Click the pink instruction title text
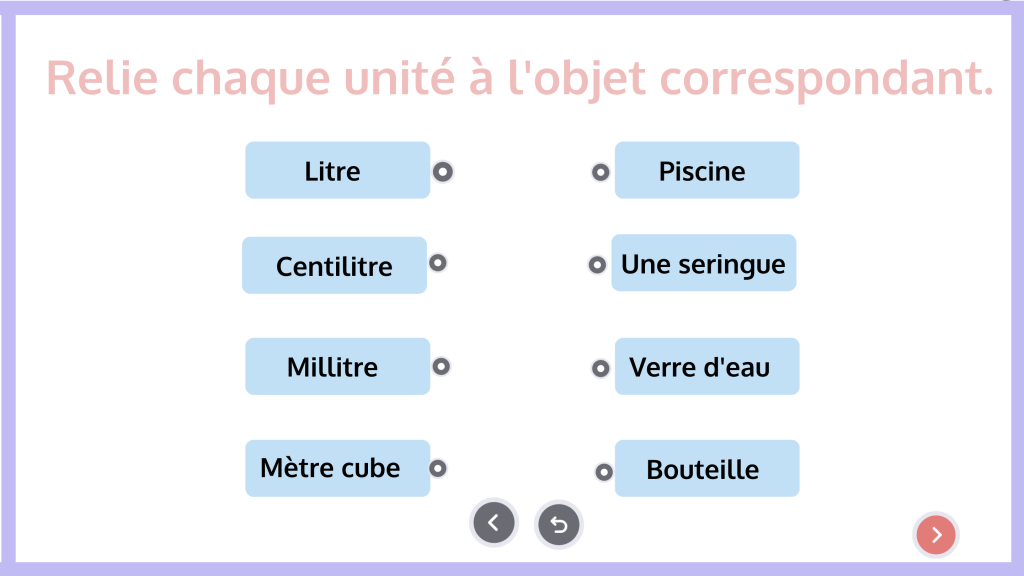 (520, 79)
